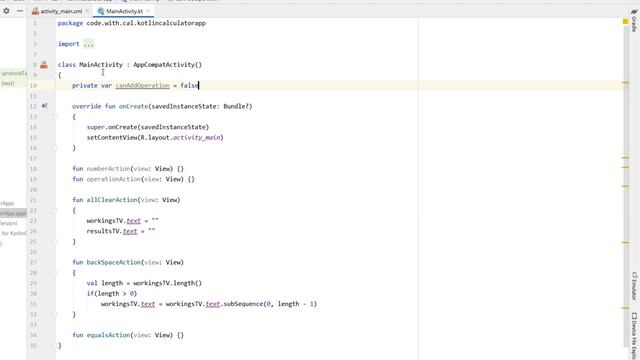The image size is (640, 360).
Task: Jump to warning stripe mark for line 10
Action: [625, 82]
